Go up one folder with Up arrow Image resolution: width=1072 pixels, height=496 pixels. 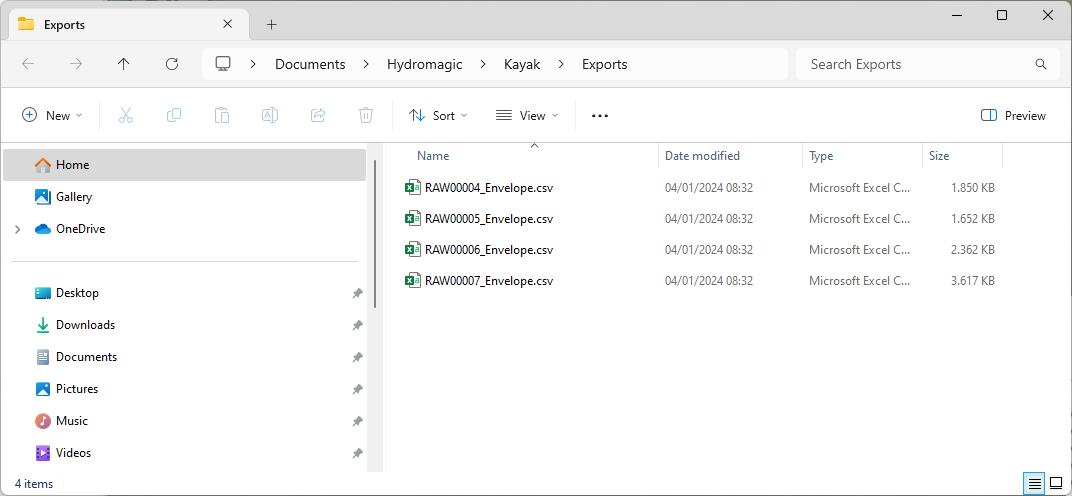click(124, 64)
